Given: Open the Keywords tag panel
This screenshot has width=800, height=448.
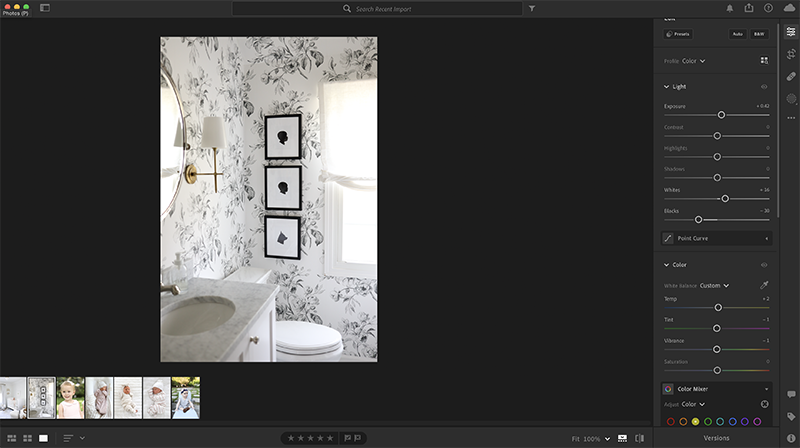Looking at the screenshot, I should (x=791, y=416).
